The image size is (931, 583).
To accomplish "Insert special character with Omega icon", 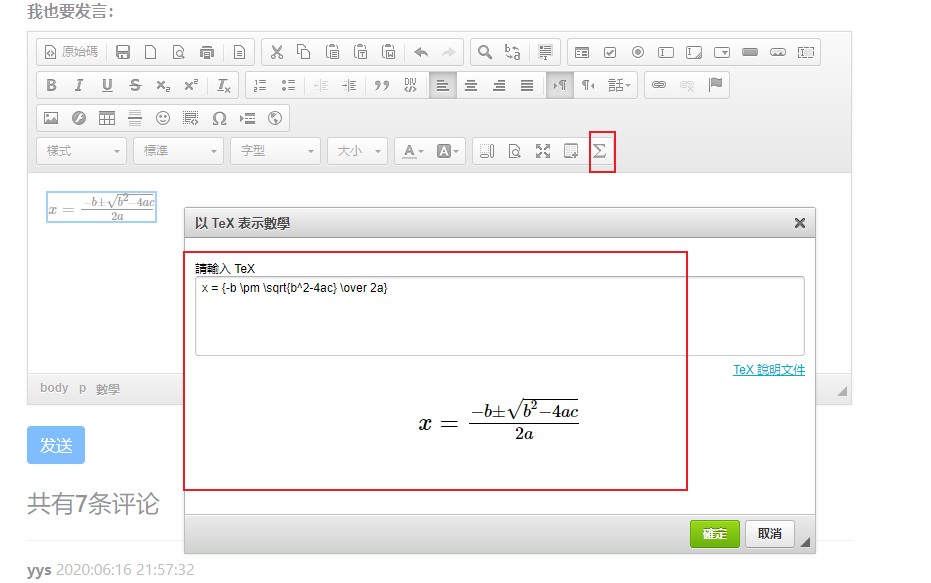I will [x=219, y=118].
